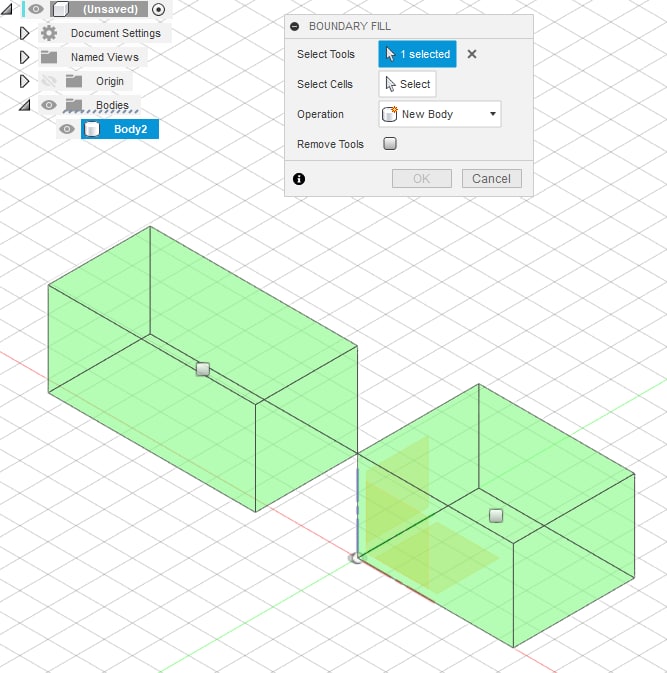Select the Named Views label
This screenshot has width=667, height=673.
click(105, 57)
